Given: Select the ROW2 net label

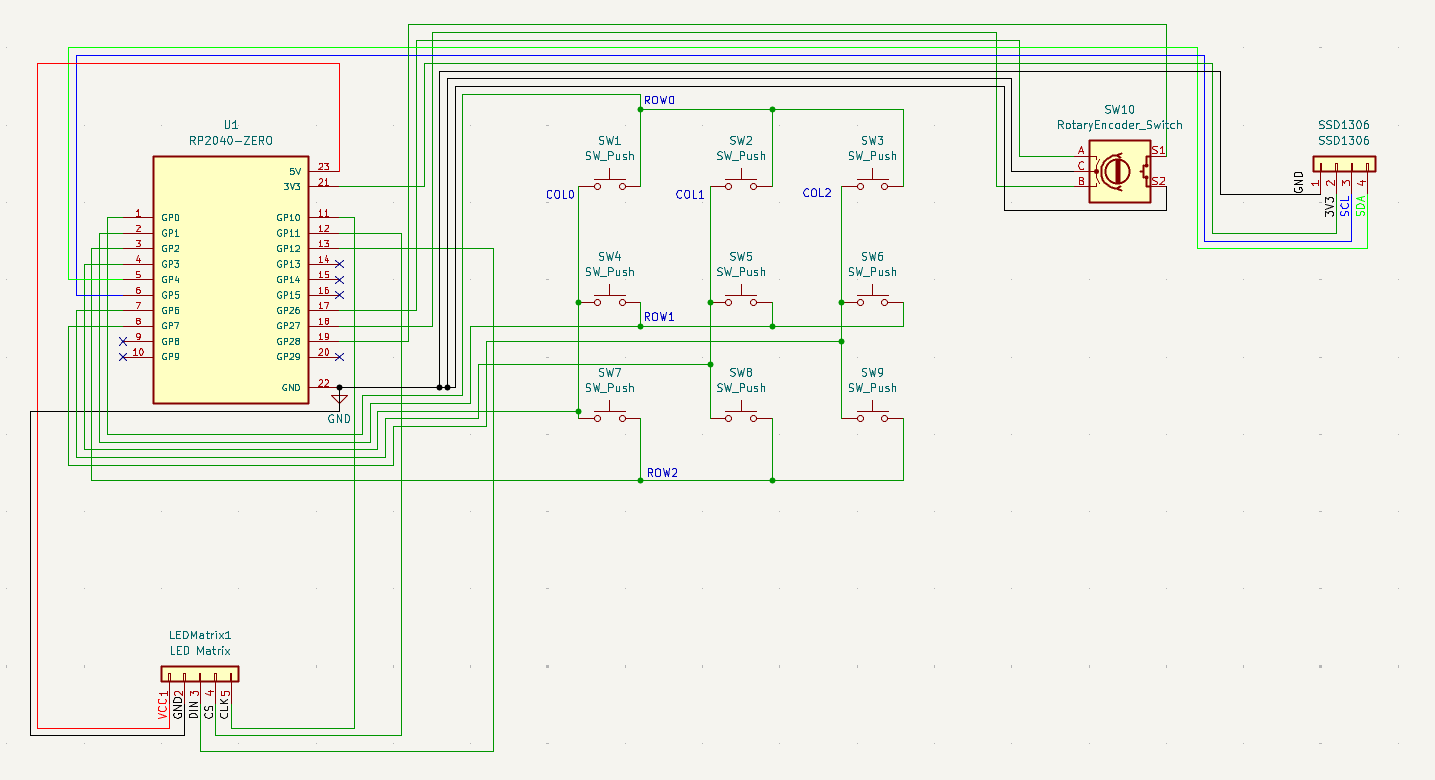Looking at the screenshot, I should point(663,472).
